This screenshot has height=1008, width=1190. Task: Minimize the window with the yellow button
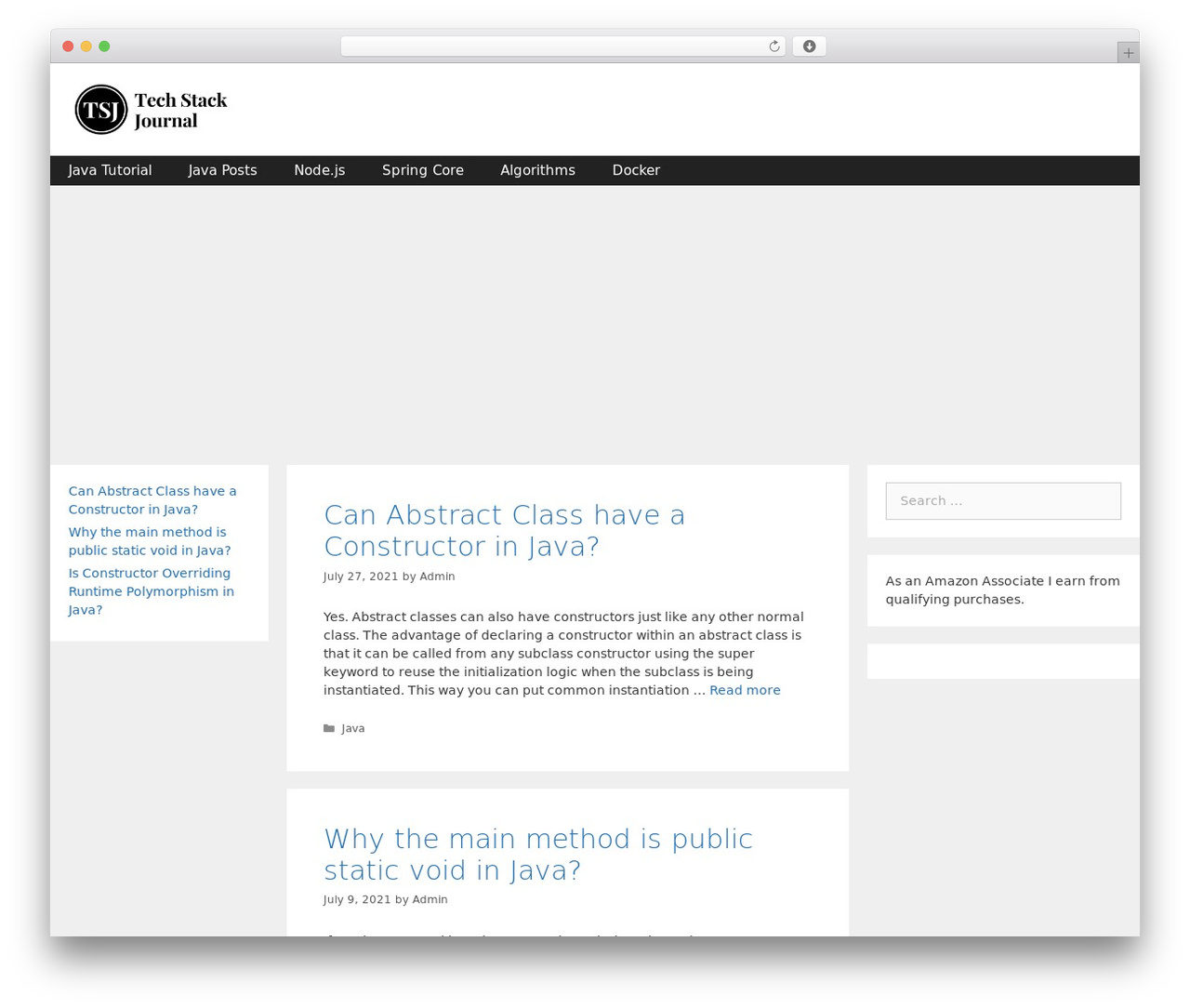[x=86, y=46]
